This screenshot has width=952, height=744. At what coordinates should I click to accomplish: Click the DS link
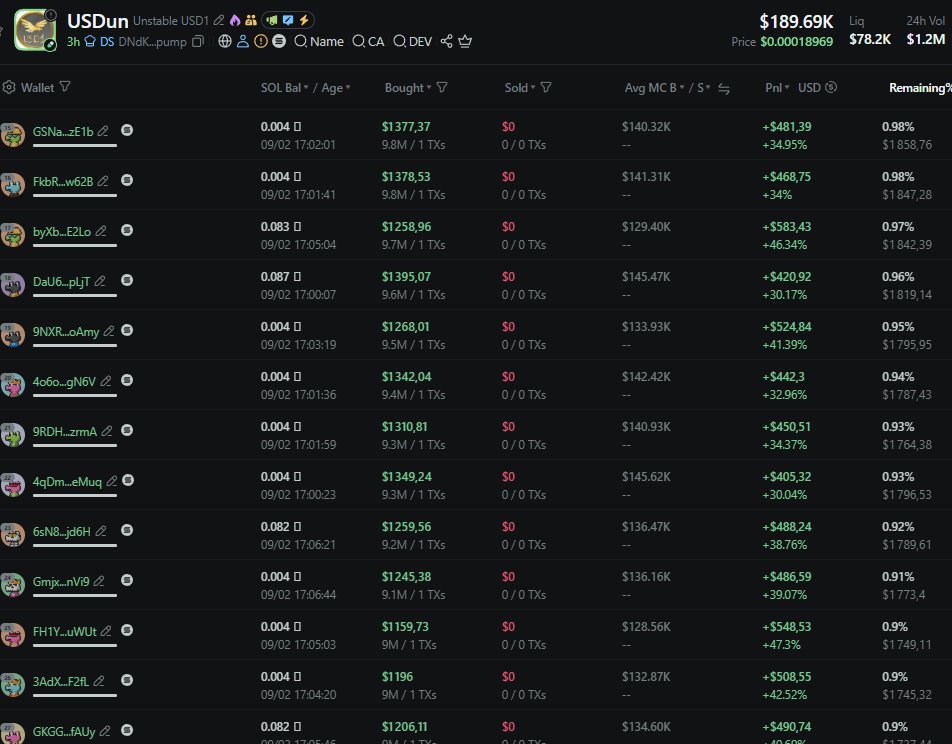(x=107, y=41)
